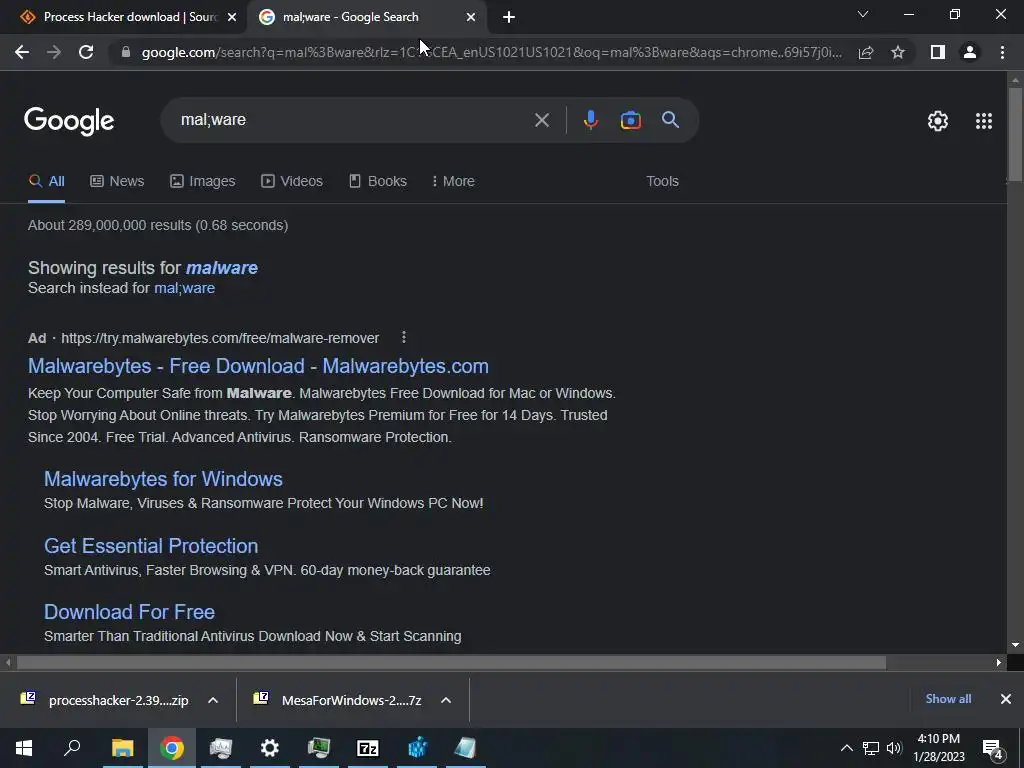Go back using the browser back arrow
This screenshot has width=1024, height=768.
[x=22, y=52]
